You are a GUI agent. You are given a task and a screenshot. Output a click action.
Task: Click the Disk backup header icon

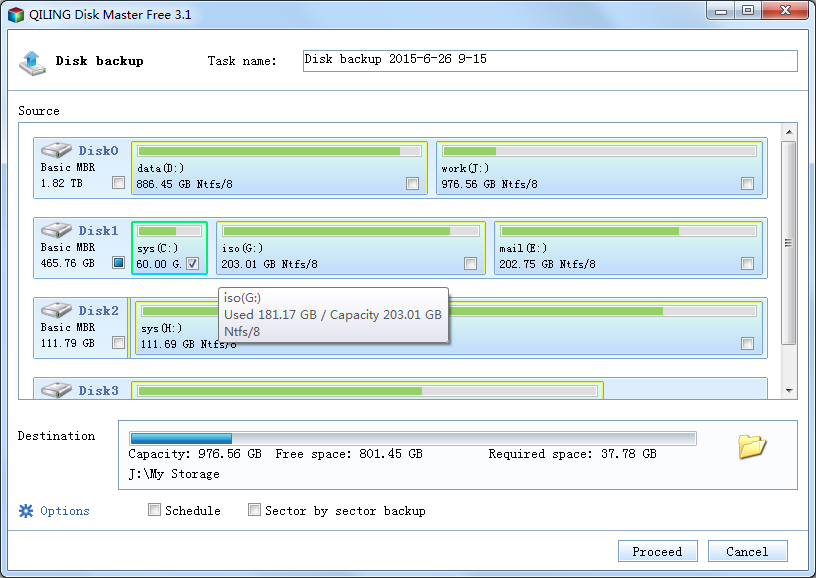point(32,62)
